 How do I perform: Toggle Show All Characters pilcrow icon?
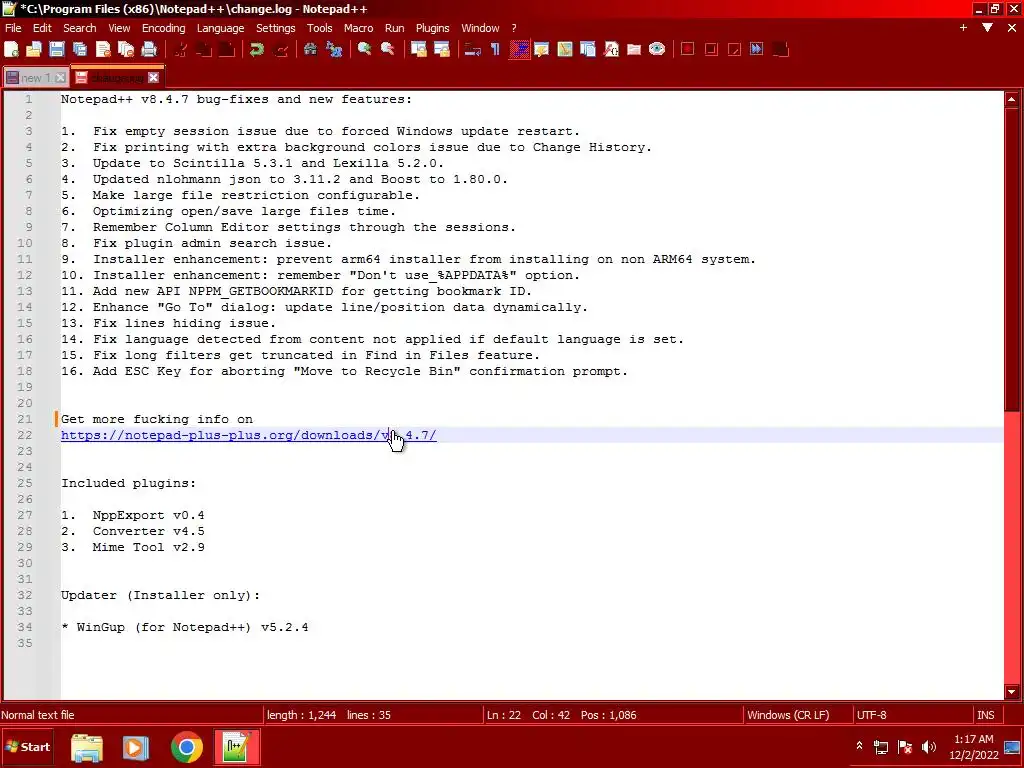[495, 49]
